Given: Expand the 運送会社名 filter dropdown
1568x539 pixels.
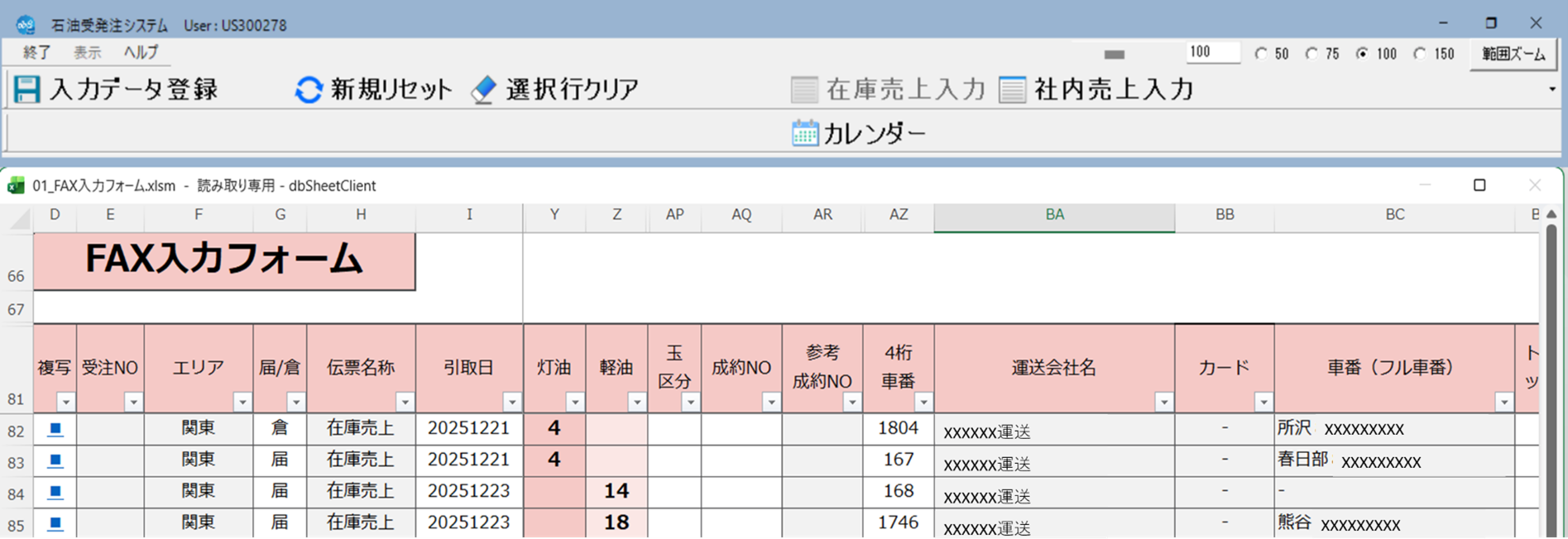Looking at the screenshot, I should tap(1163, 403).
